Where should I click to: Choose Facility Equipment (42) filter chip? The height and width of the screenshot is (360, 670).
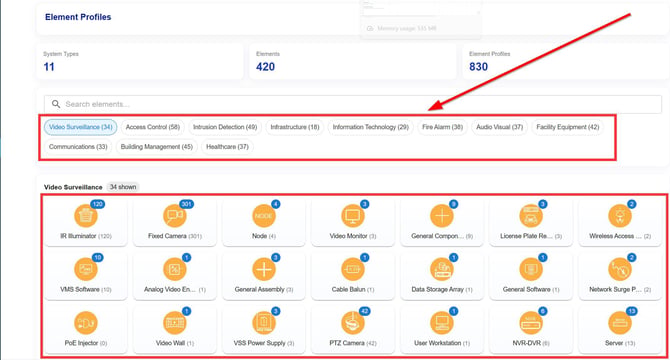click(x=567, y=127)
